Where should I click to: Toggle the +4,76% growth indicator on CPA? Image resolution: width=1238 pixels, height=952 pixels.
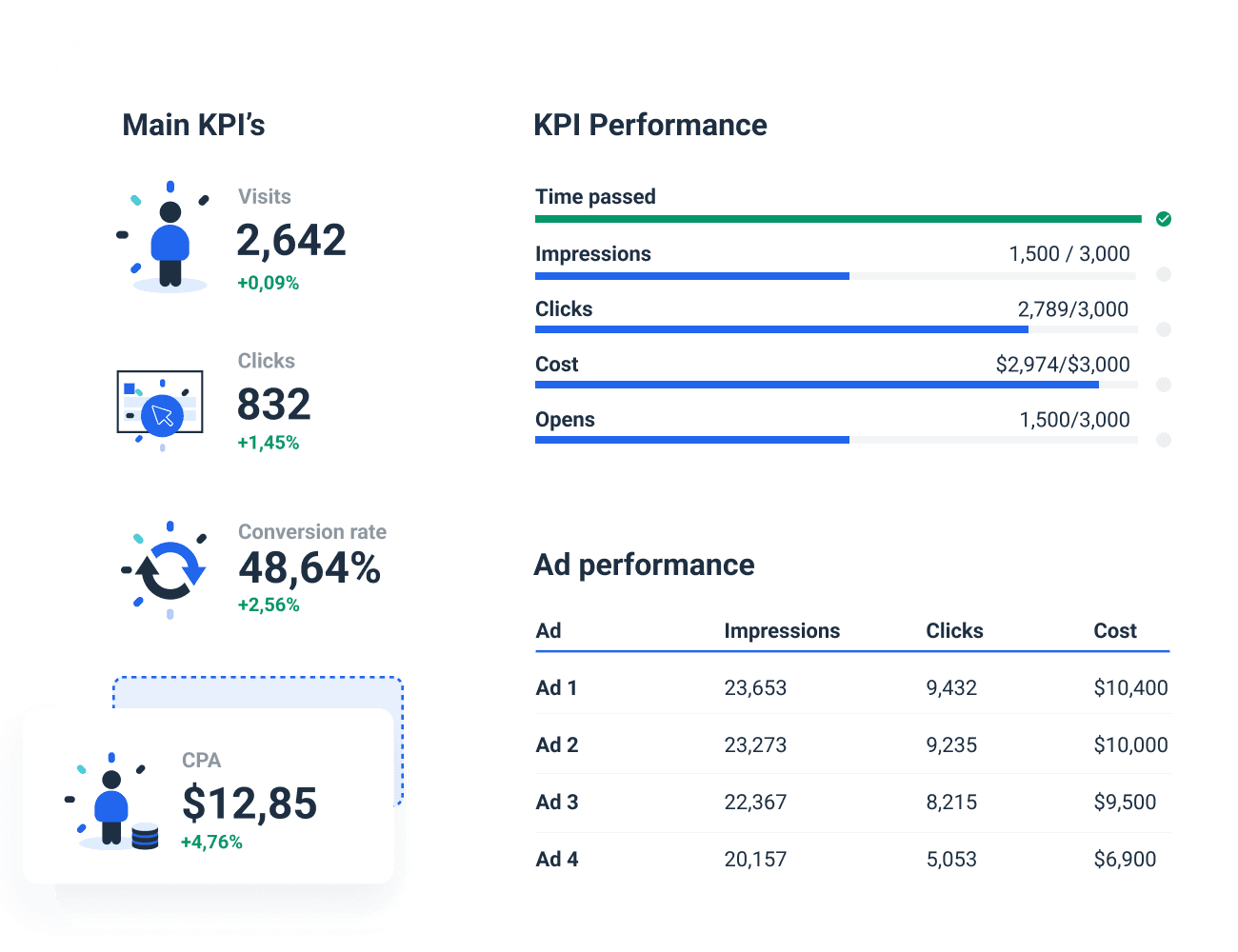[x=211, y=842]
